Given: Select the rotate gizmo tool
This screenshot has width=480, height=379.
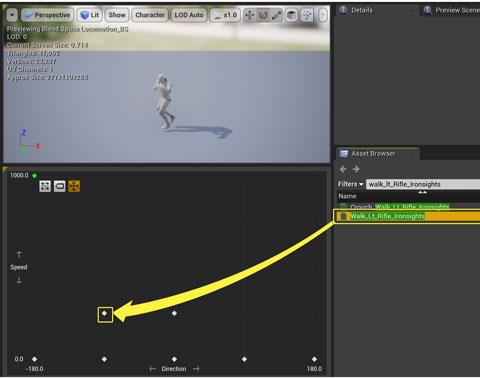Looking at the screenshot, I should click(263, 15).
